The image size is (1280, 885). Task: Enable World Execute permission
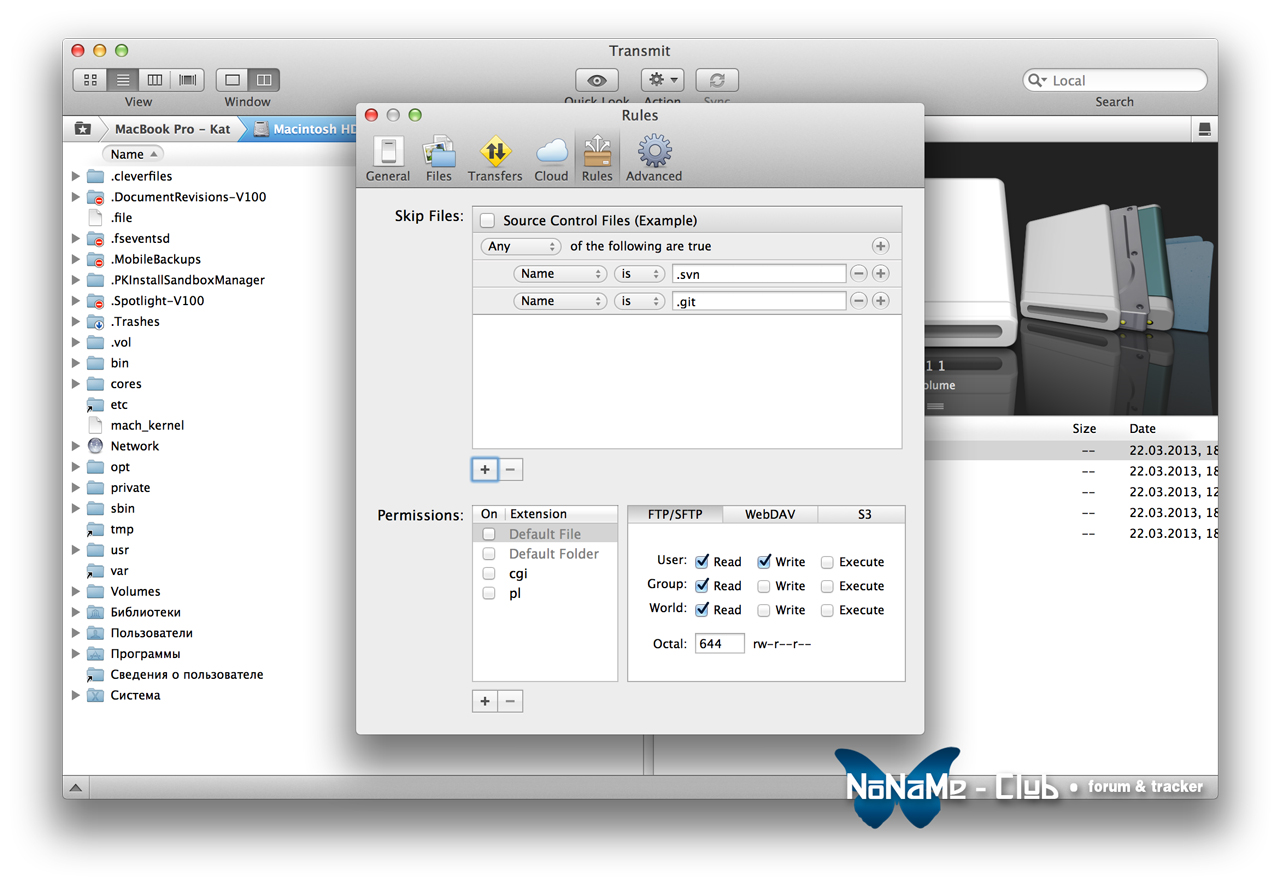(828, 610)
